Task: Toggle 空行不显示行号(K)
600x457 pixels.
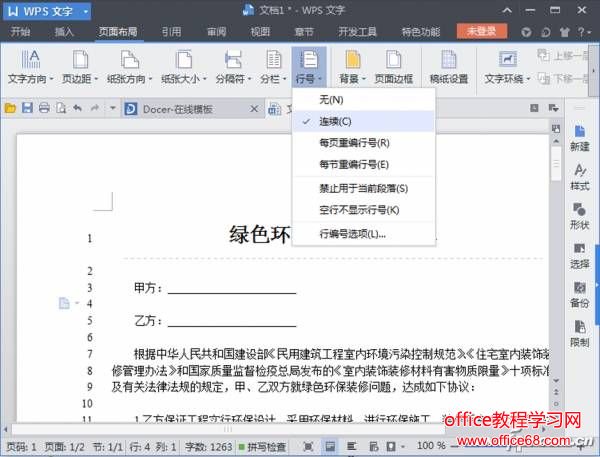Action: pos(364,210)
